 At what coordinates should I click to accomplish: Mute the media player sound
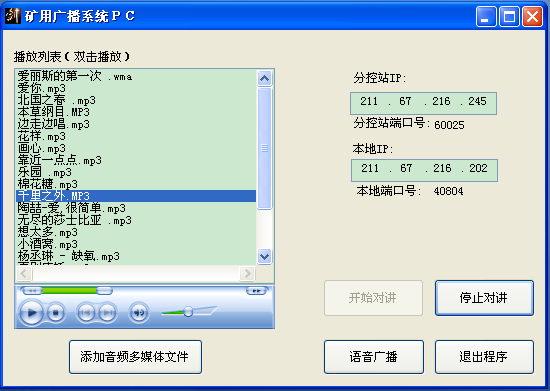coord(139,312)
